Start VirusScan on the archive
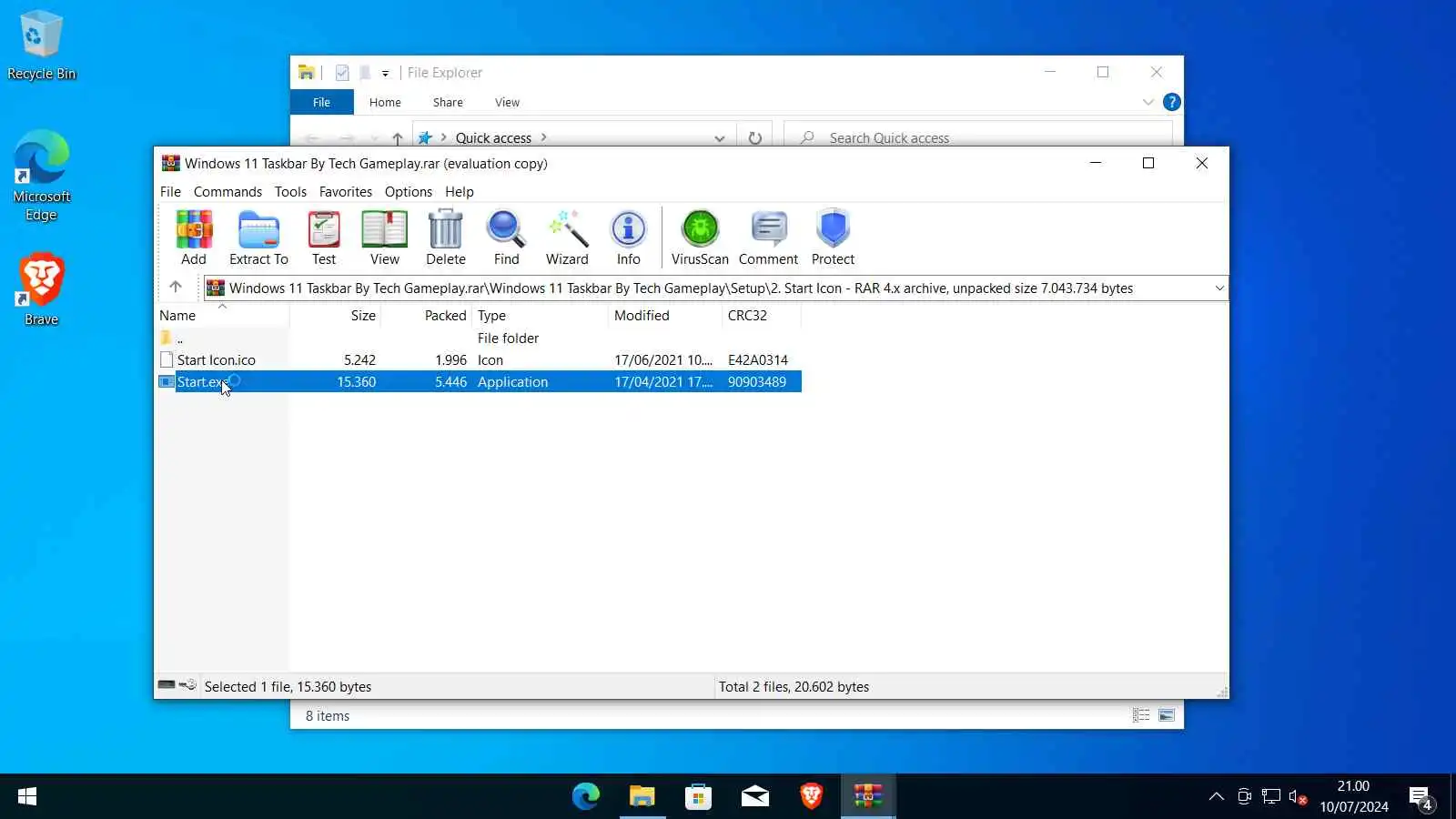The width and height of the screenshot is (1456, 819). click(x=700, y=238)
